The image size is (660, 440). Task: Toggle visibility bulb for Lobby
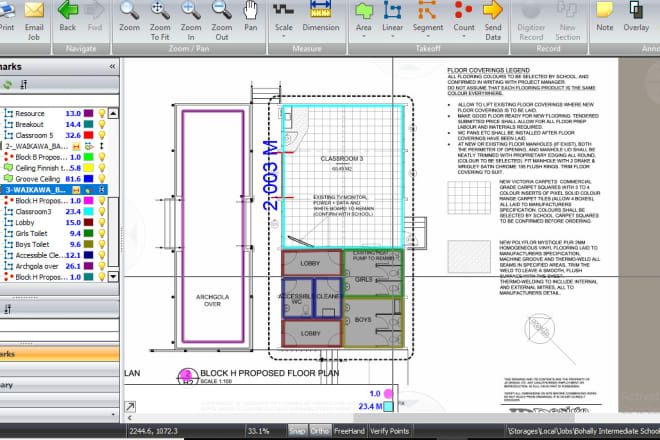click(x=101, y=222)
